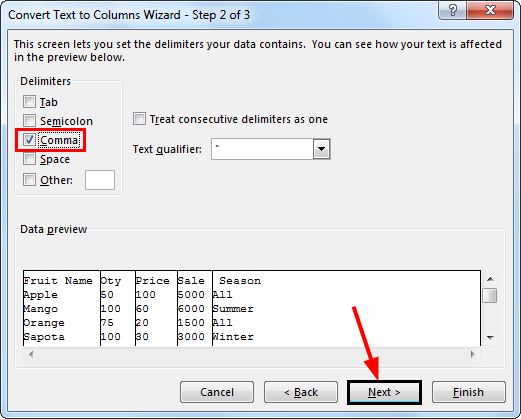Click the vertical scrollbar thumb in preview
This screenshot has width=521, height=419.
pyautogui.click(x=490, y=296)
